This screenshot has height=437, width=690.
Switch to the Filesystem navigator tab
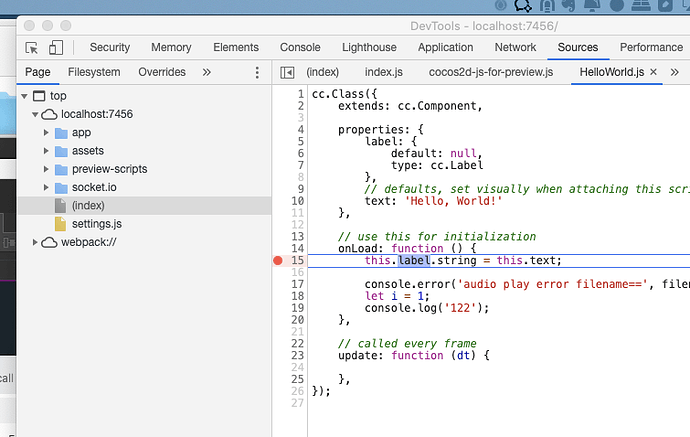coord(94,72)
